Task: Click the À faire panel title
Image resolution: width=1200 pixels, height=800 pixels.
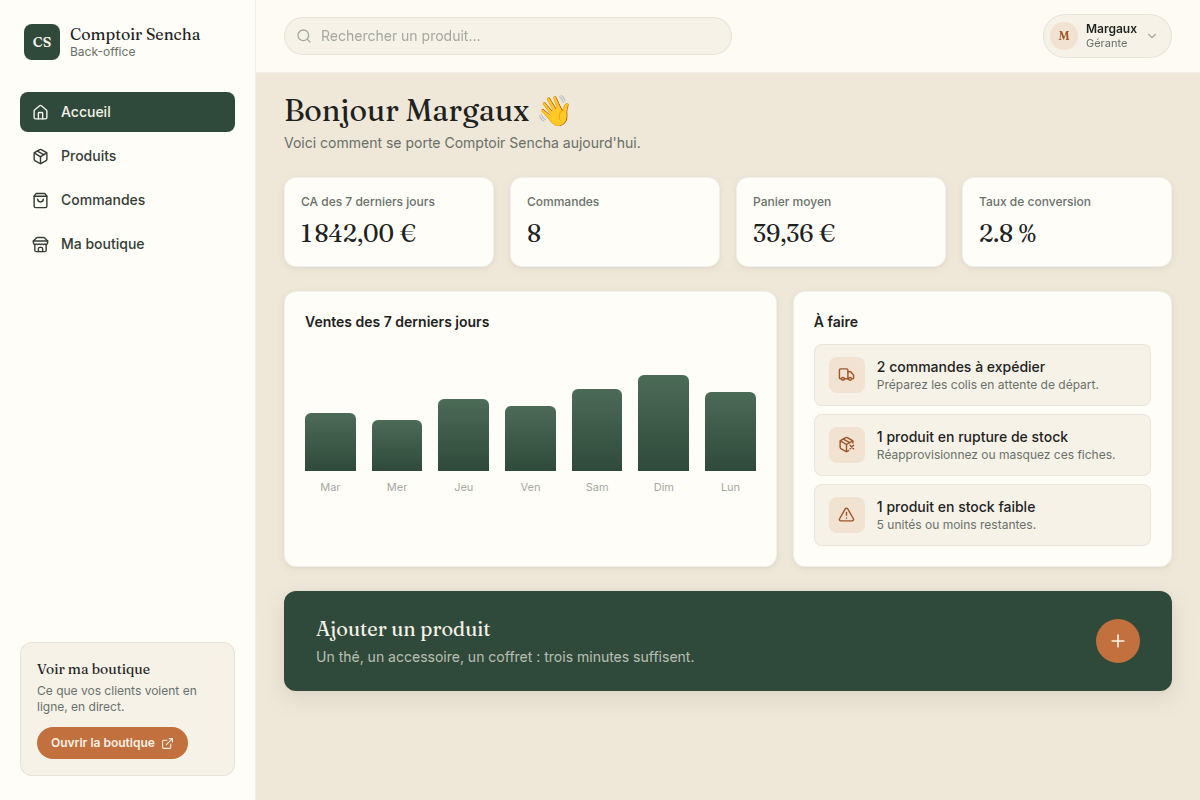Action: (x=836, y=322)
